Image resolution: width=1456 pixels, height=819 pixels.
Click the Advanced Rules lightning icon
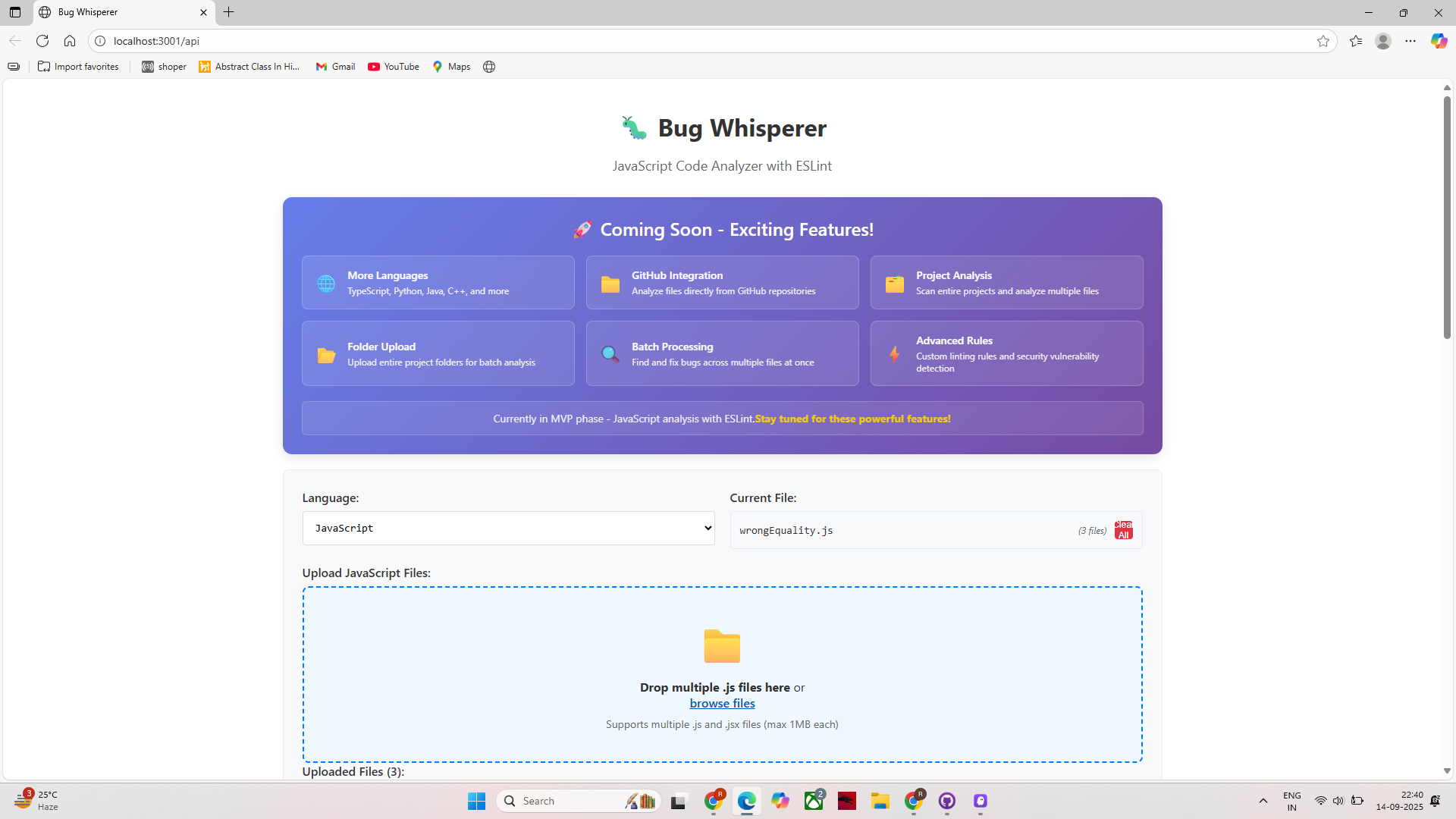[x=895, y=354]
